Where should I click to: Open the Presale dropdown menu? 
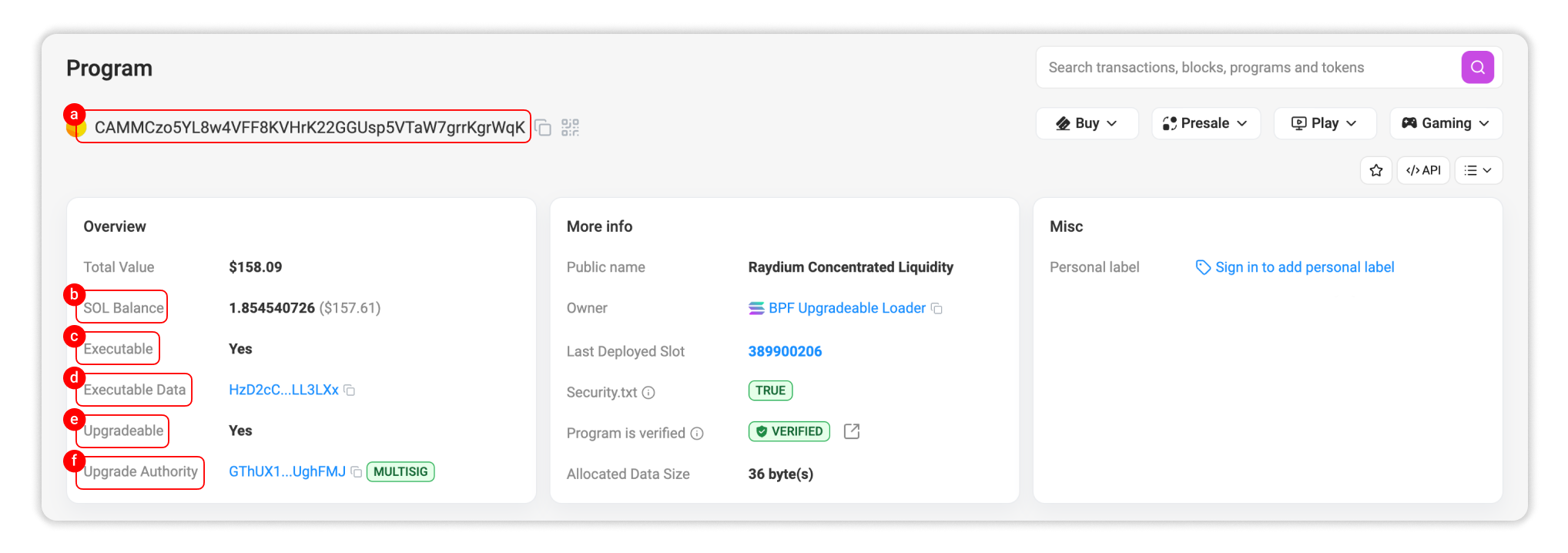(x=1205, y=123)
